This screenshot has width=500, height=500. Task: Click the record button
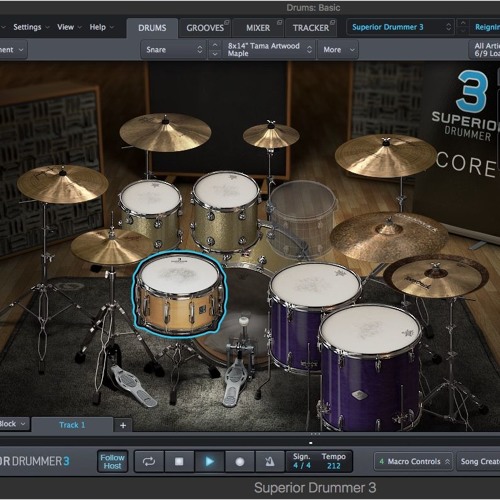[x=240, y=462]
